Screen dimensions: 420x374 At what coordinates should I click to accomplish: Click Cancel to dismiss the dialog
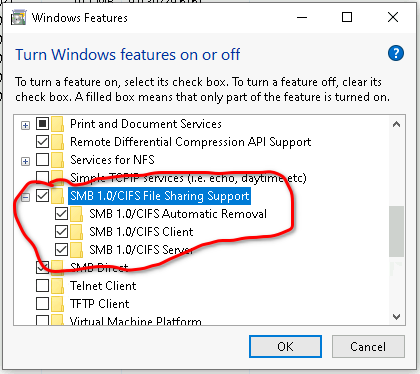point(368,347)
